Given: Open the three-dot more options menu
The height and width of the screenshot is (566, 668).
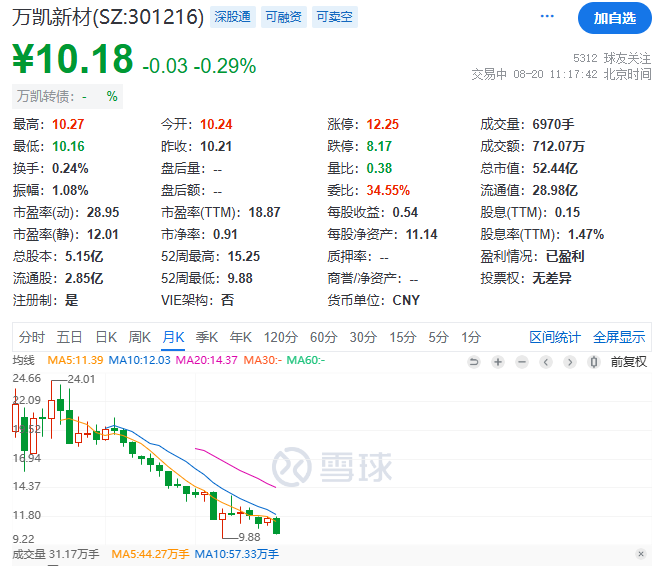Looking at the screenshot, I should pyautogui.click(x=547, y=17).
